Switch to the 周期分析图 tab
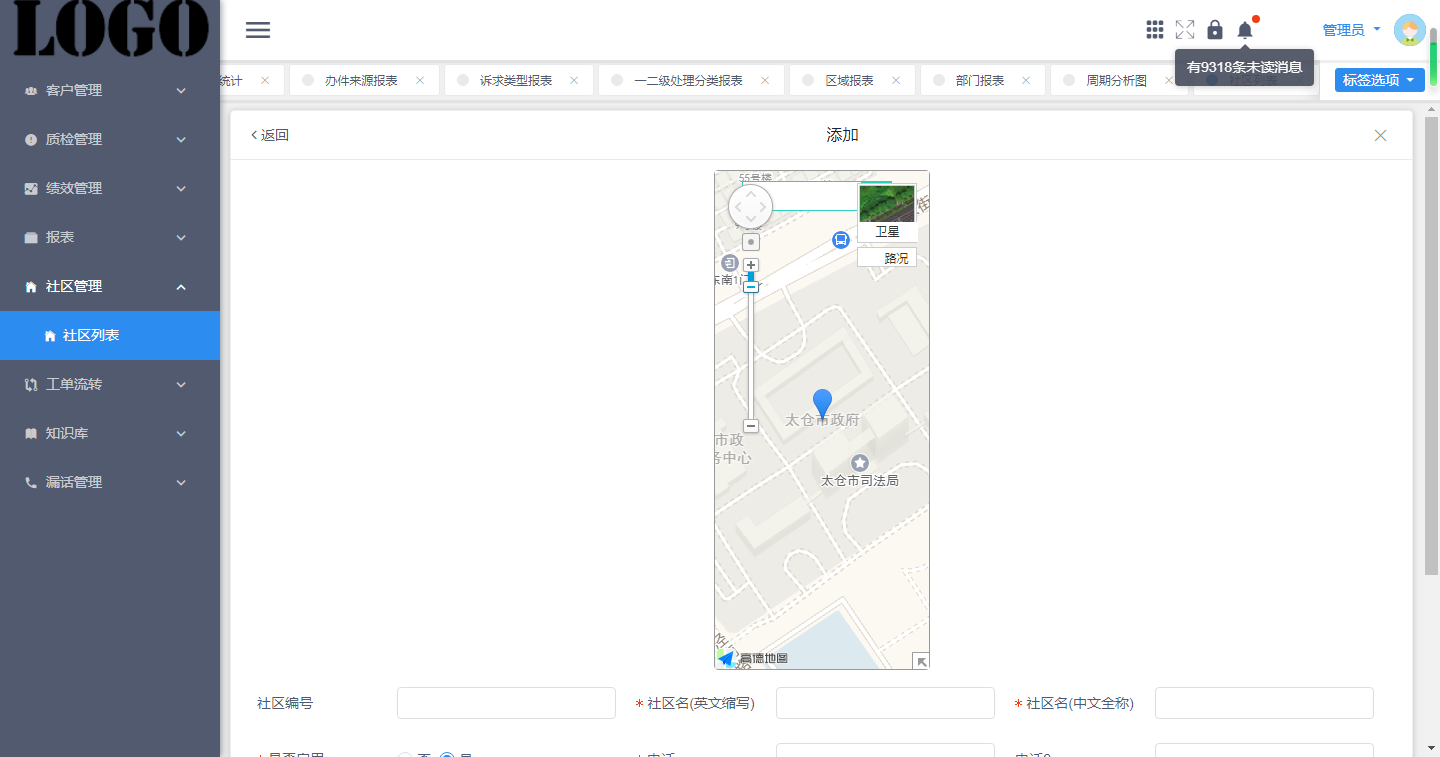Screen dimensions: 1440x757 coord(1117,80)
